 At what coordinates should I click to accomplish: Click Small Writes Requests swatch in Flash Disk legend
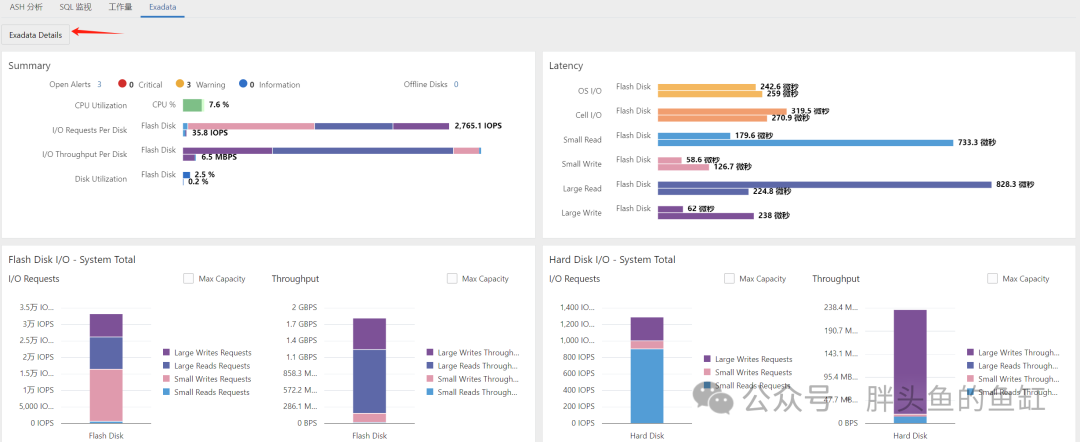click(167, 379)
